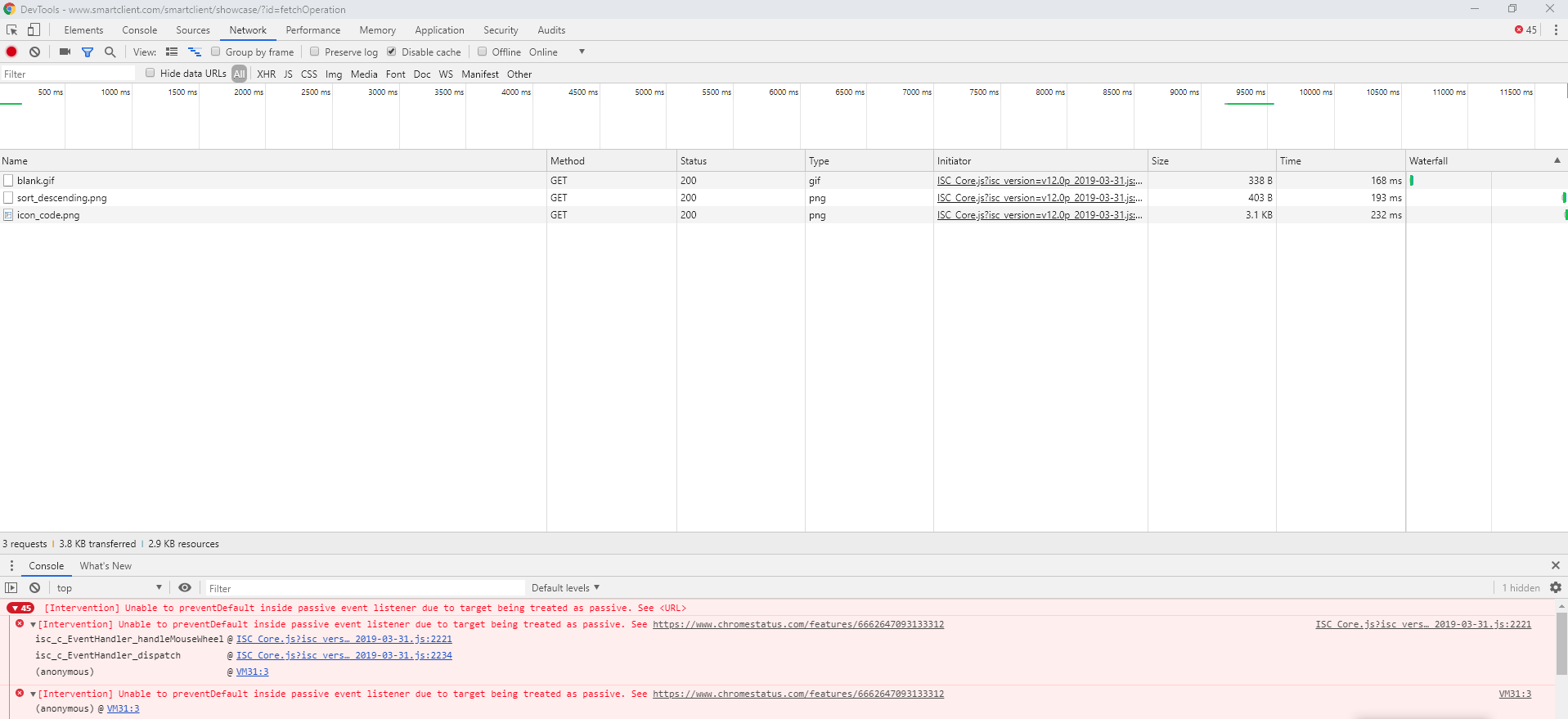The height and width of the screenshot is (719, 1568).
Task: Enable the Hide data URLs checkbox
Action: click(x=151, y=73)
